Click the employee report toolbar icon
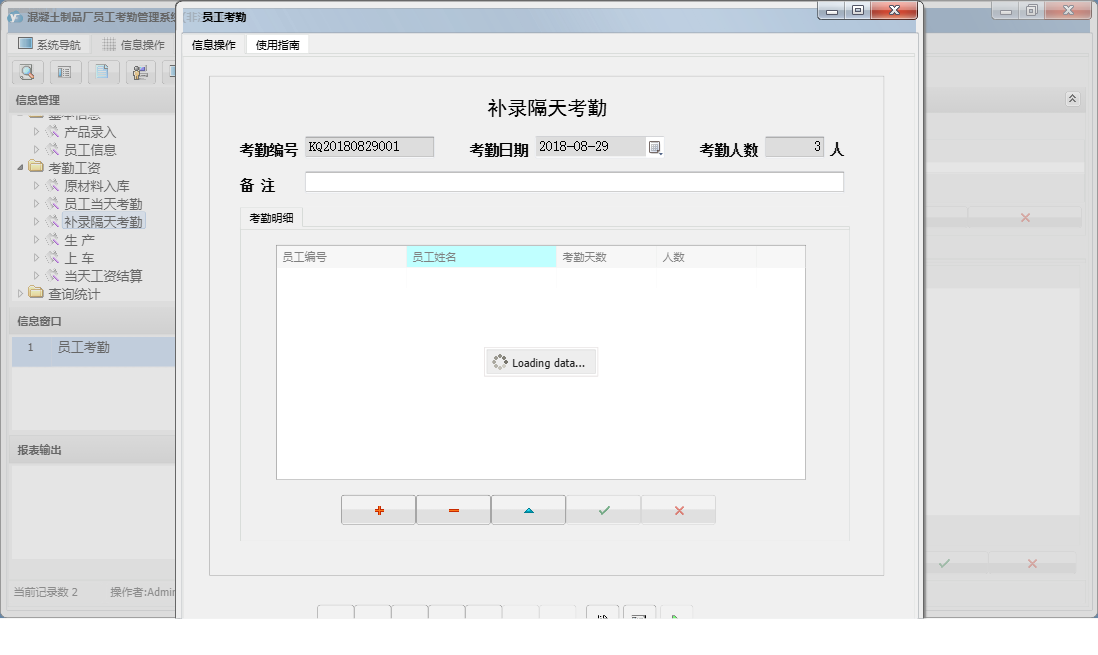The height and width of the screenshot is (655, 1098). [x=140, y=72]
